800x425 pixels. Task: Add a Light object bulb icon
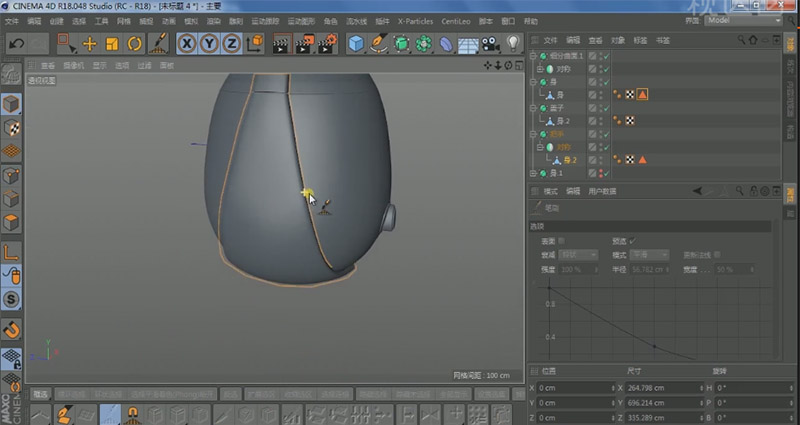[513, 44]
